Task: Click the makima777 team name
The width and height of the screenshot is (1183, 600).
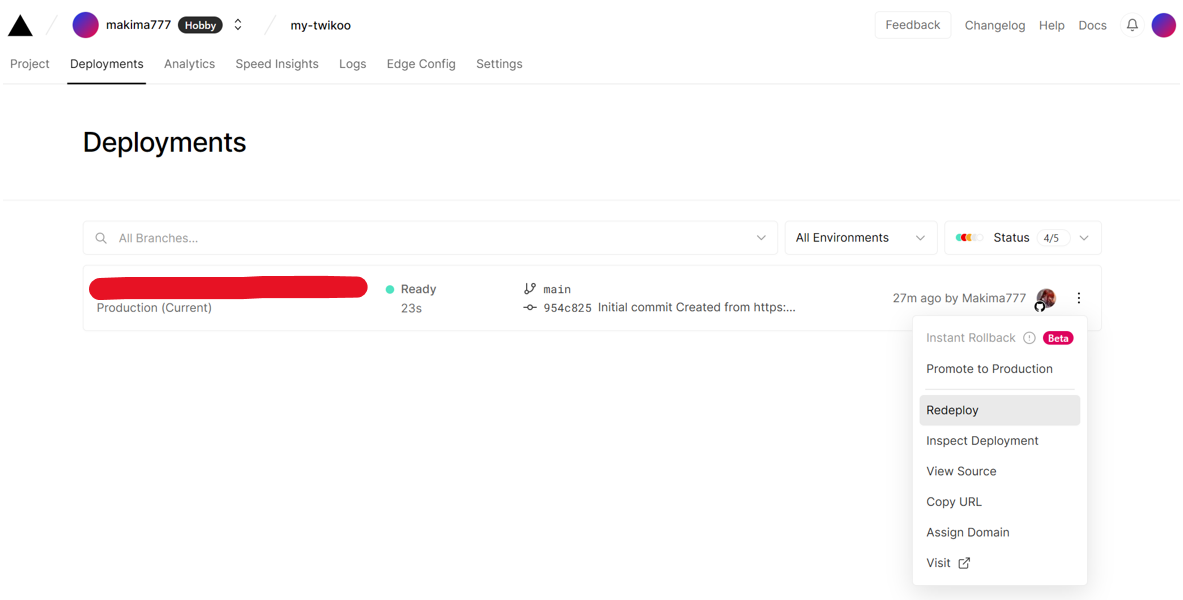Action: click(138, 25)
